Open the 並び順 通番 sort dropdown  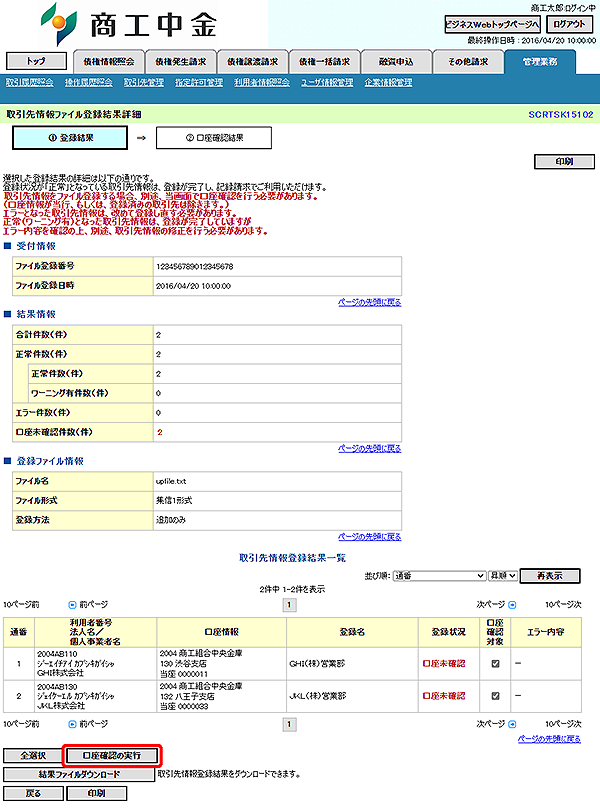point(439,576)
